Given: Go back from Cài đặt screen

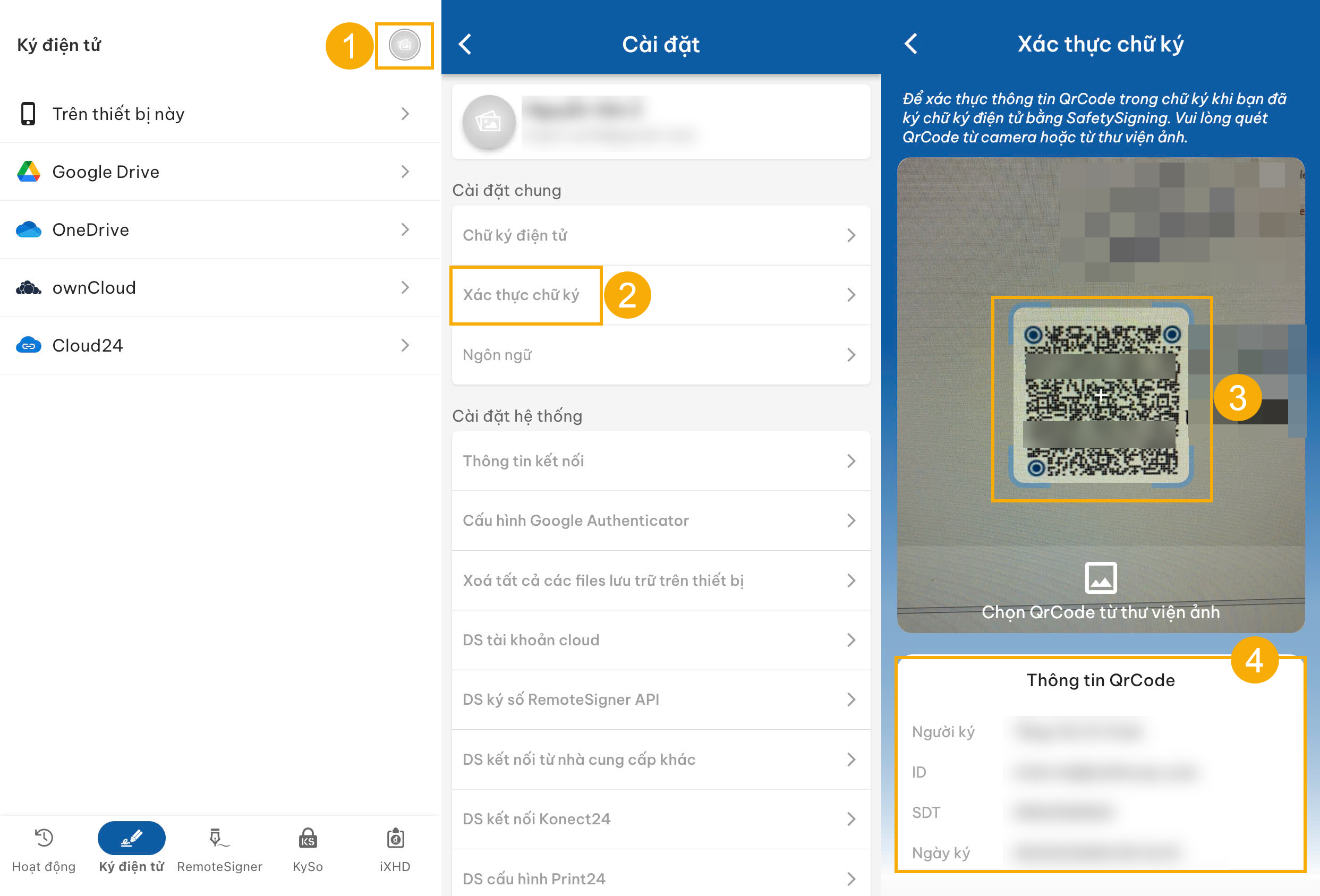Looking at the screenshot, I should (x=465, y=44).
